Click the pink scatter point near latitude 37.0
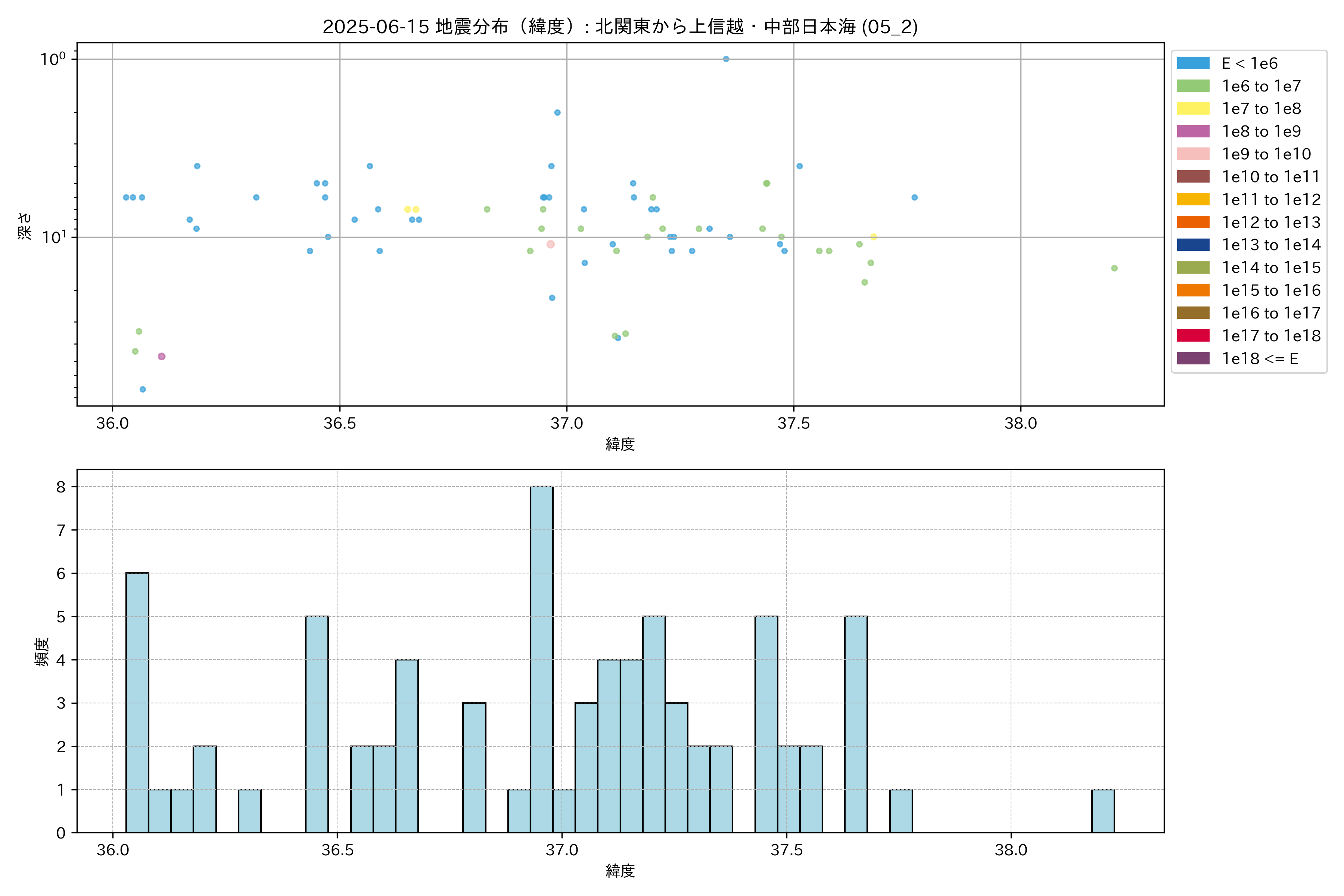 [550, 244]
